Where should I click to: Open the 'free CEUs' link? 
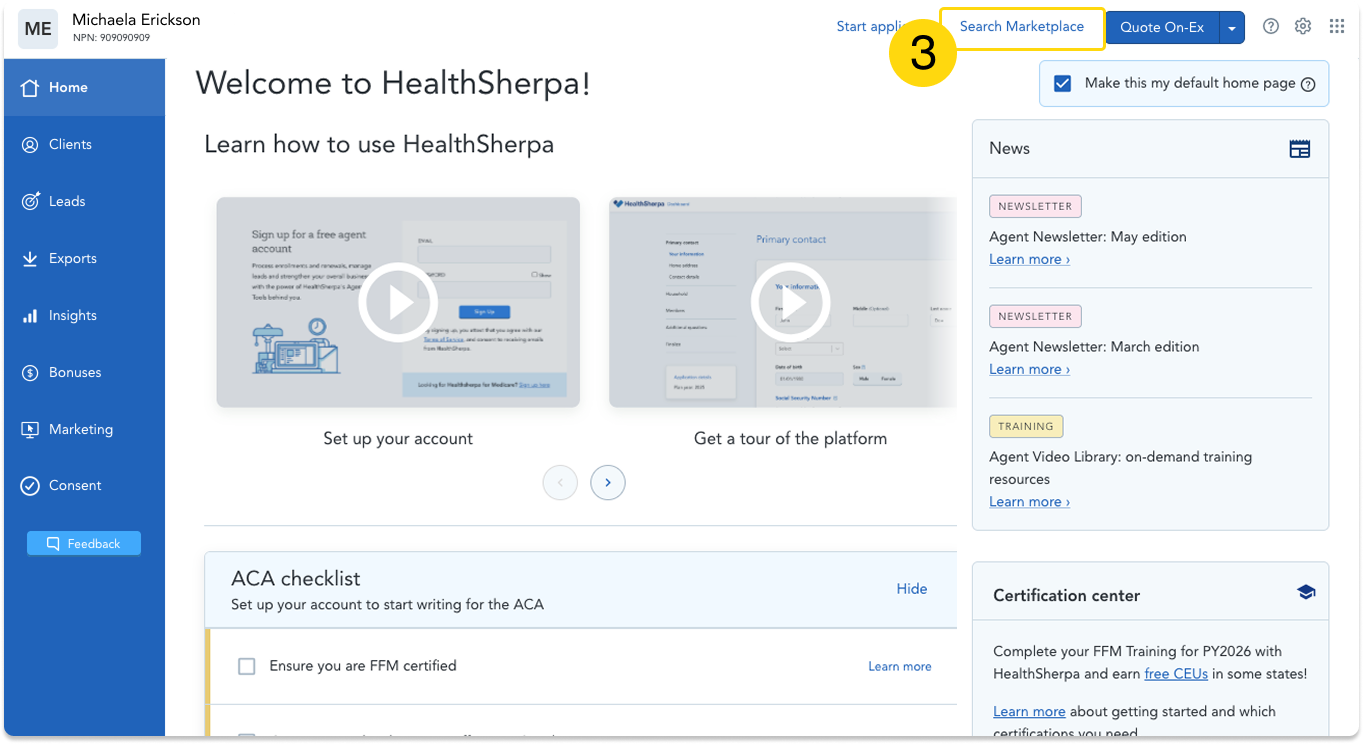[1176, 674]
